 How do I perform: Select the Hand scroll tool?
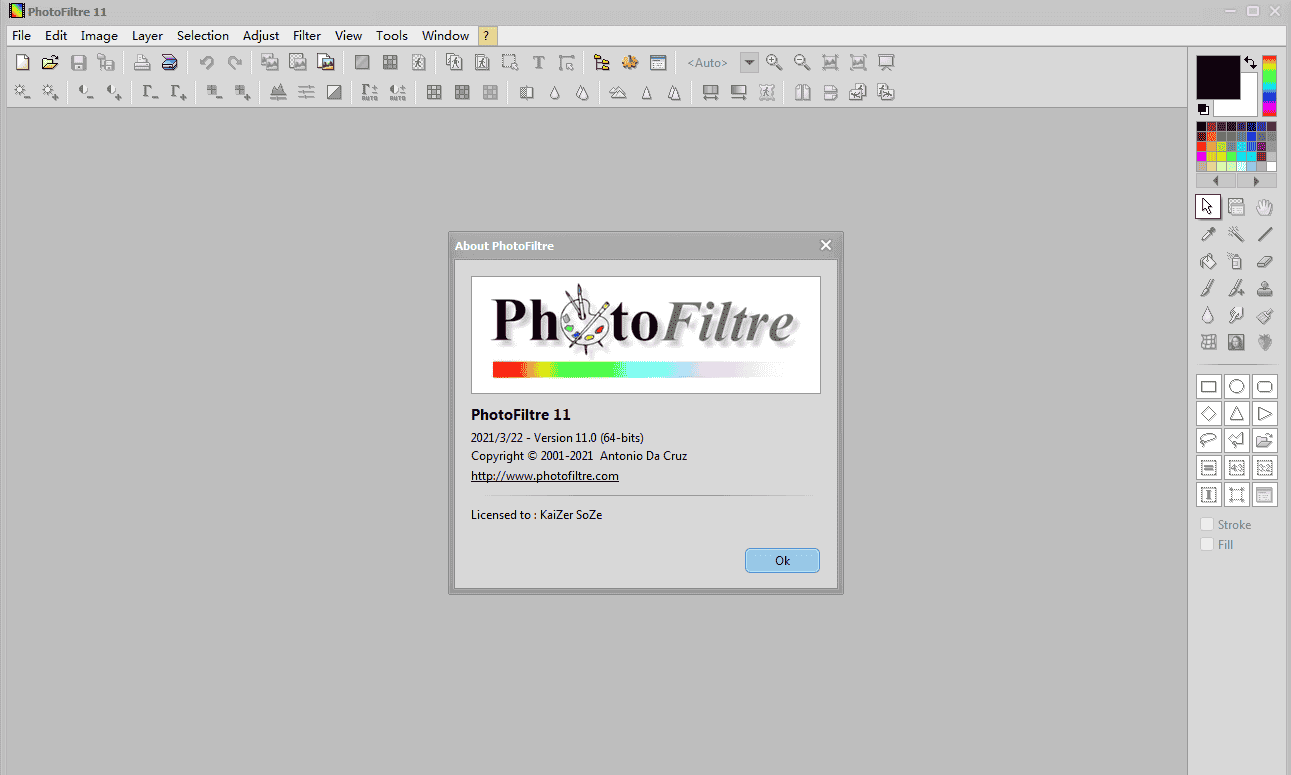click(x=1264, y=206)
